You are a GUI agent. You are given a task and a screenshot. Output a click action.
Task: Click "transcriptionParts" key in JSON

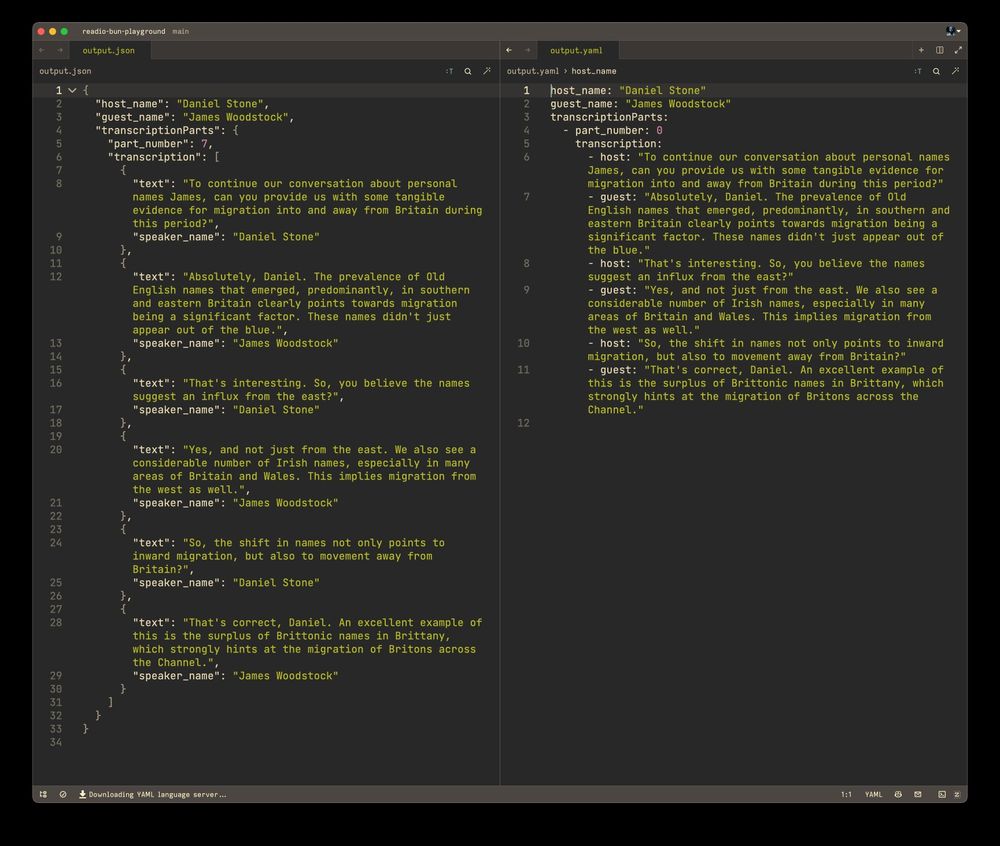point(158,130)
